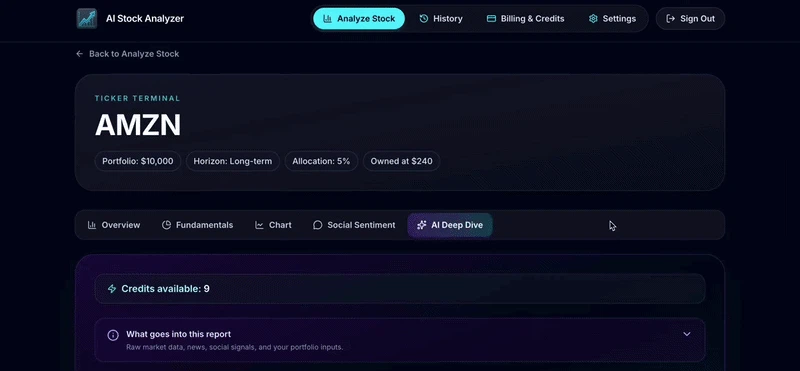800x371 pixels.
Task: Switch to the Overview tab
Action: [114, 225]
